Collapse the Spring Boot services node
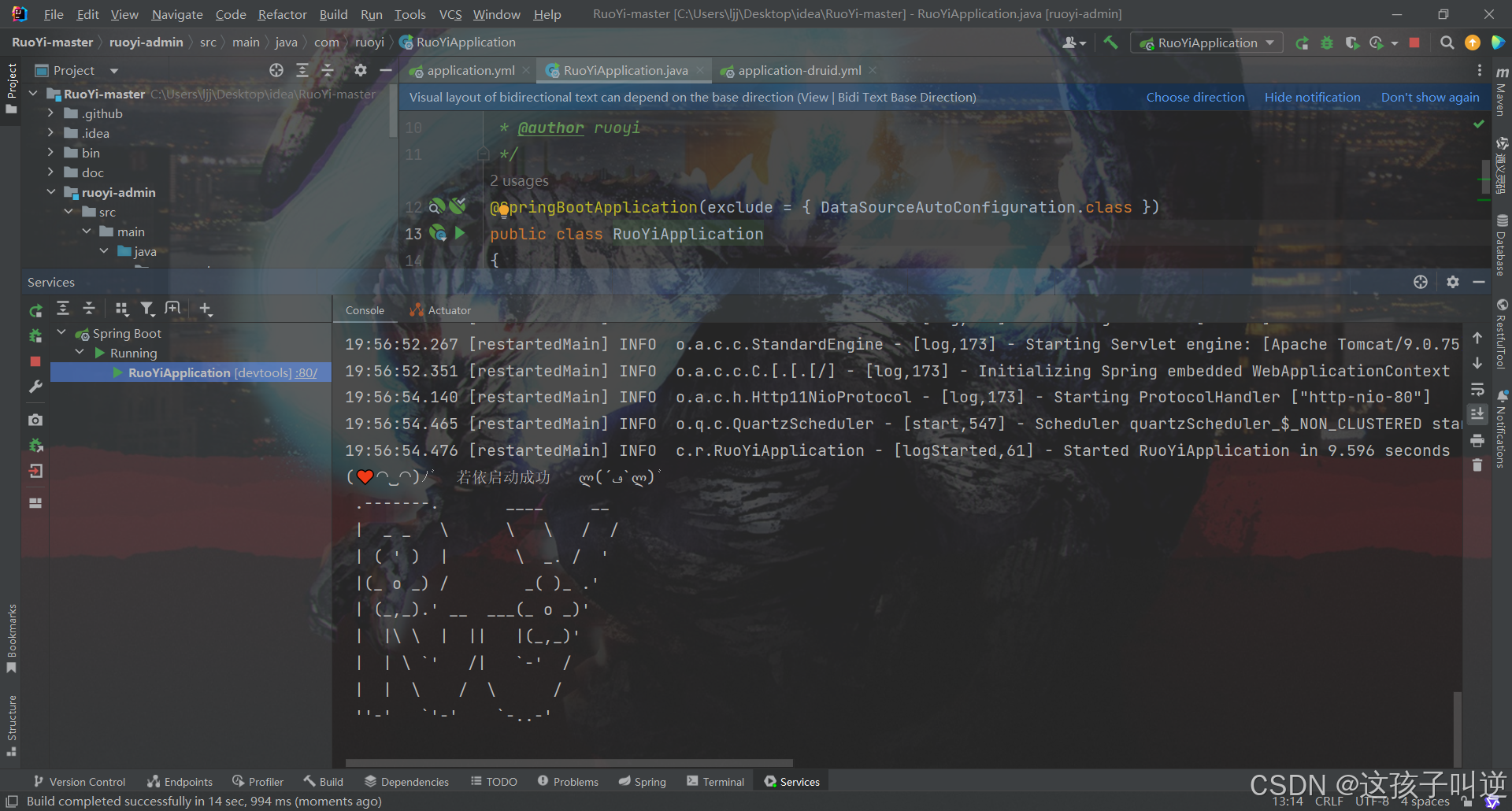The image size is (1512, 811). tap(61, 333)
